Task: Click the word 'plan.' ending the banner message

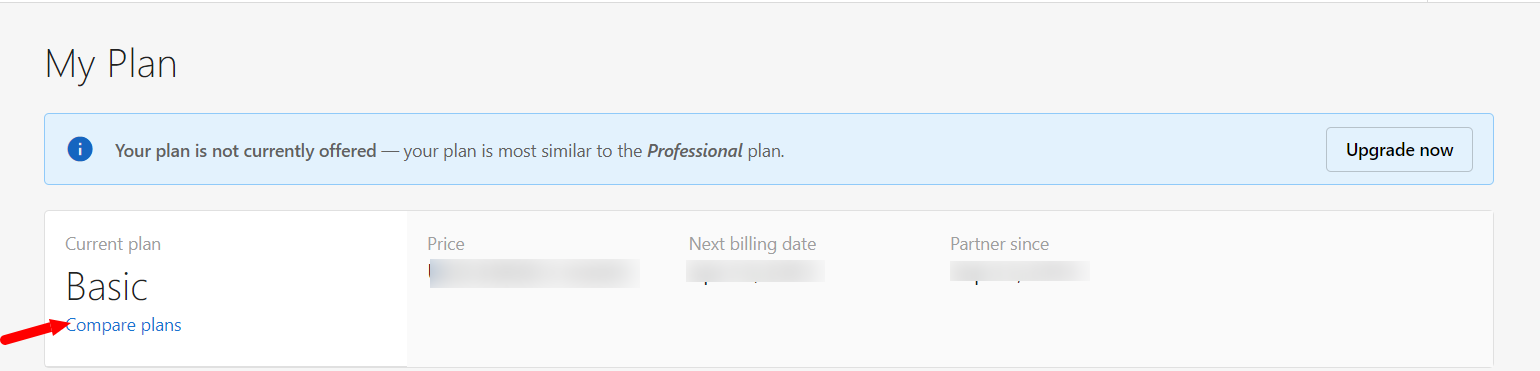Action: (766, 151)
